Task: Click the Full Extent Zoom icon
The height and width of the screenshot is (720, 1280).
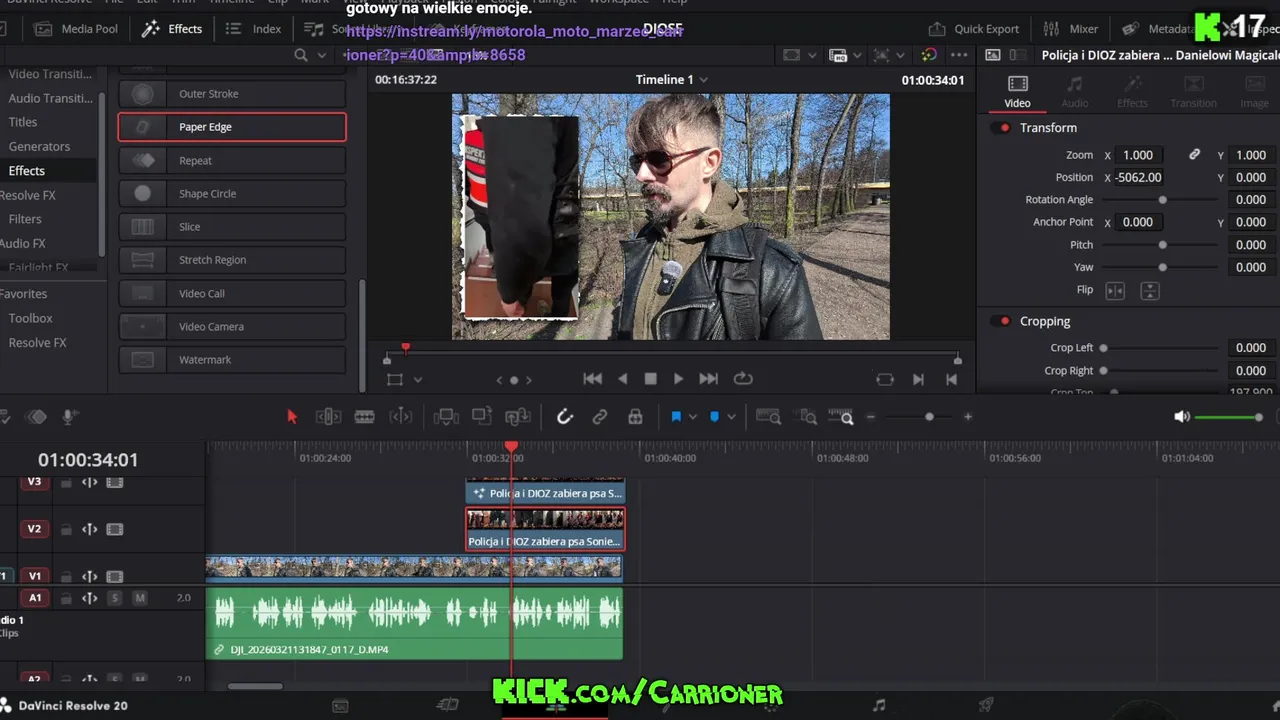Action: tap(768, 417)
